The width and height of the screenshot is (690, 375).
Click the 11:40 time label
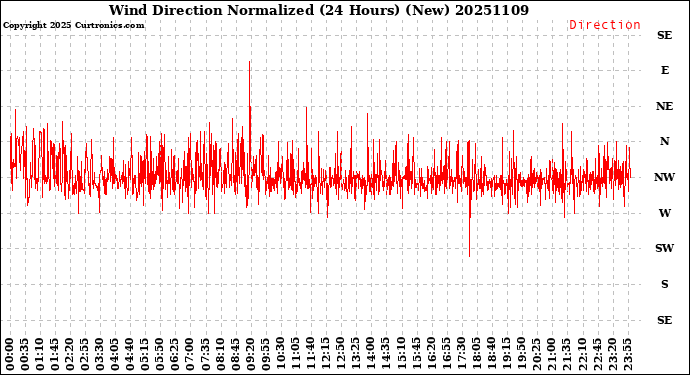(x=310, y=354)
